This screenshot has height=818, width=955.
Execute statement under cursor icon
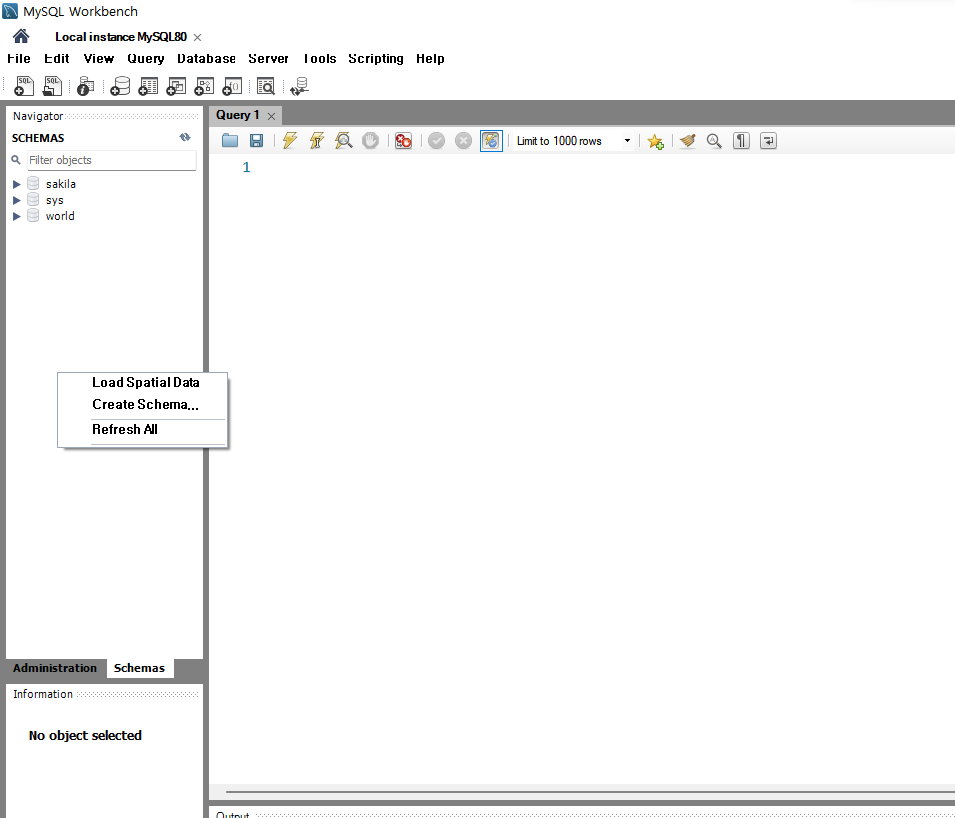[x=317, y=141]
